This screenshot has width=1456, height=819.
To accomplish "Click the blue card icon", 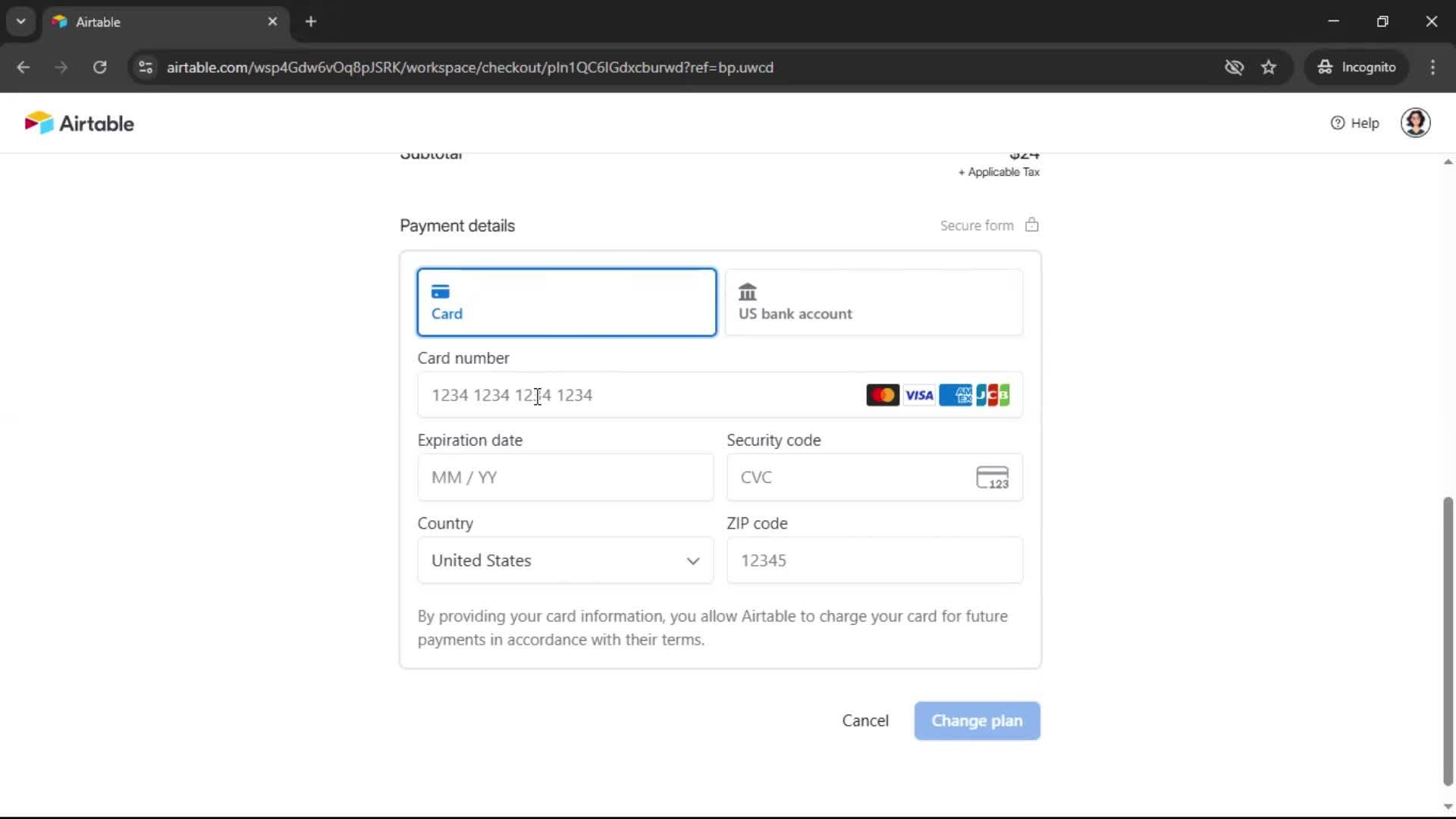I will click(x=441, y=292).
